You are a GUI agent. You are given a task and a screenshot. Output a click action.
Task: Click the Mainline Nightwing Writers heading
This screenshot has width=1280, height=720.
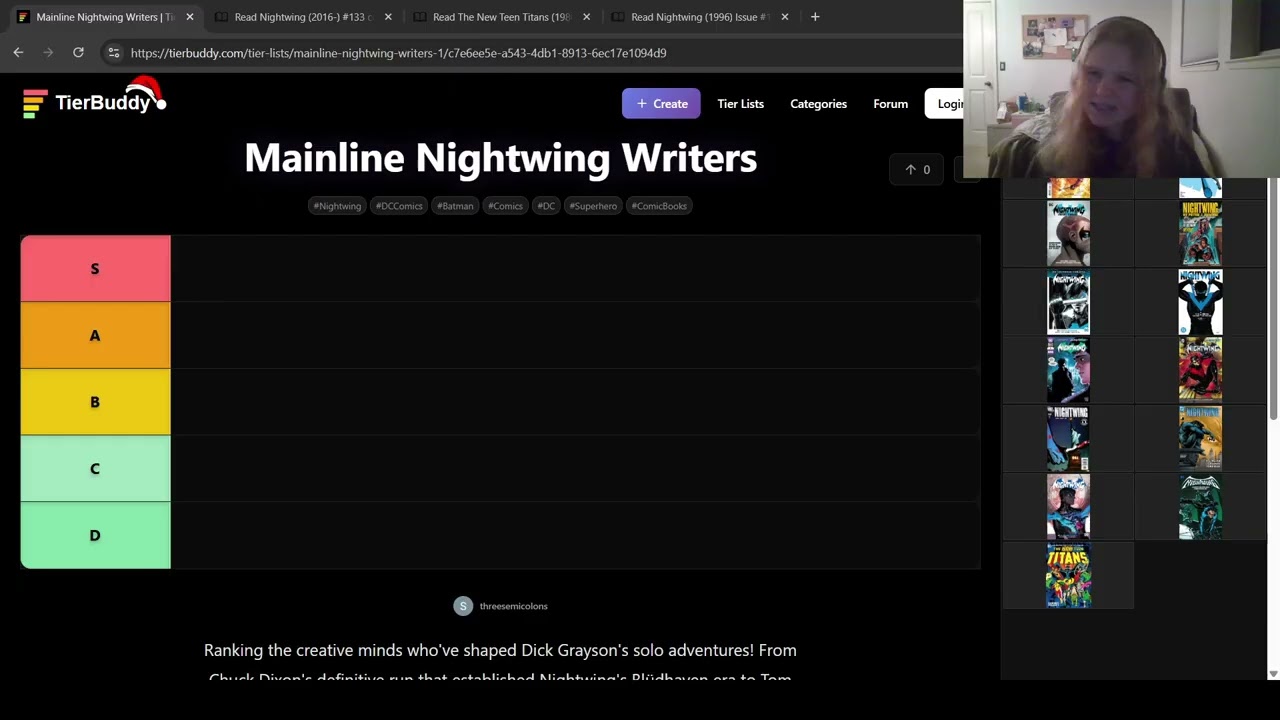pos(500,158)
